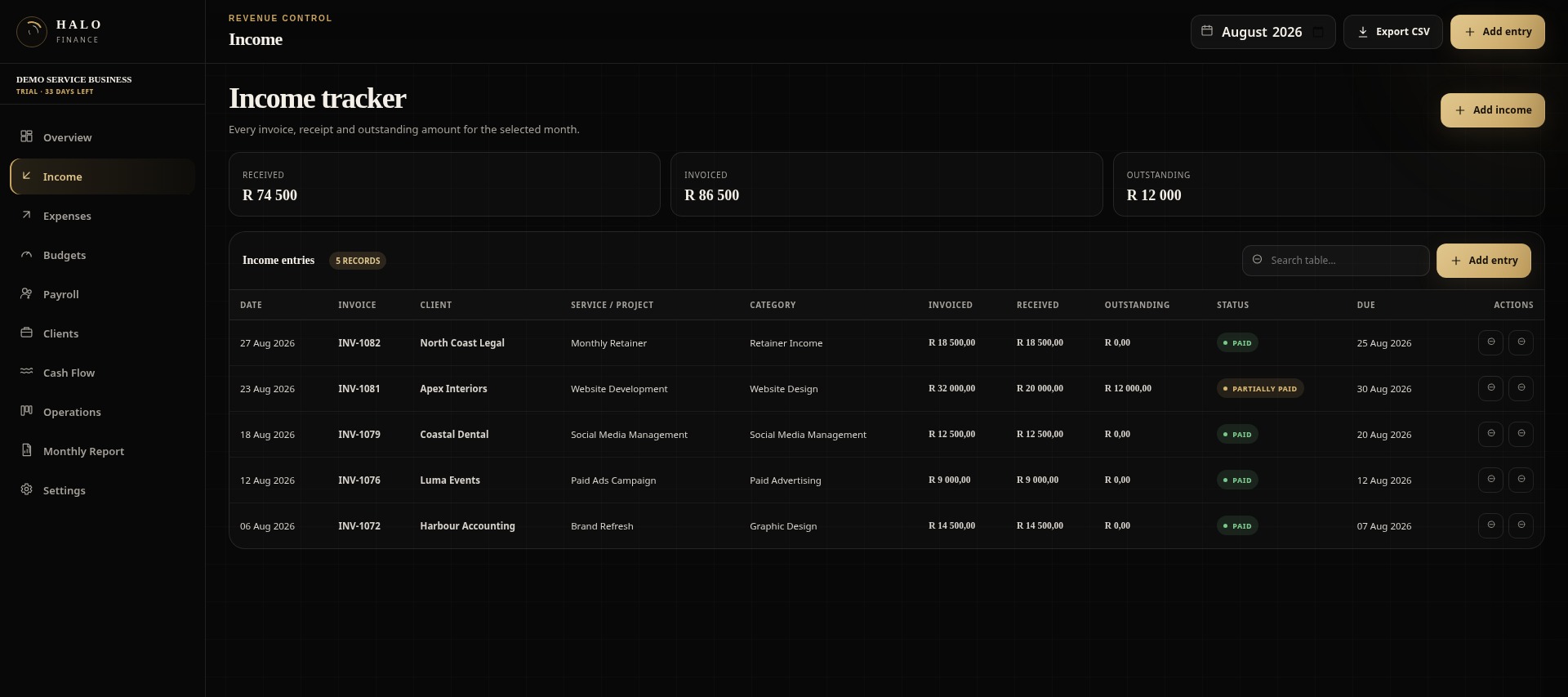Screen dimensions: 1568x697
Task: Click the Overview grid icon in sidebar
Action: [27, 136]
